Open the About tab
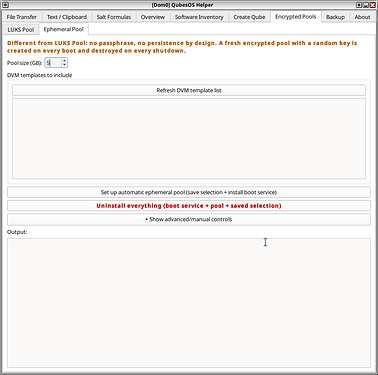 point(362,17)
